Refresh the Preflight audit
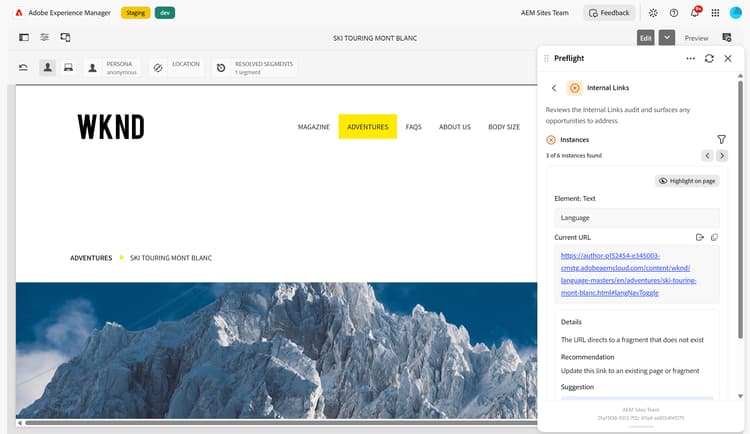The height and width of the screenshot is (434, 750). coord(709,58)
